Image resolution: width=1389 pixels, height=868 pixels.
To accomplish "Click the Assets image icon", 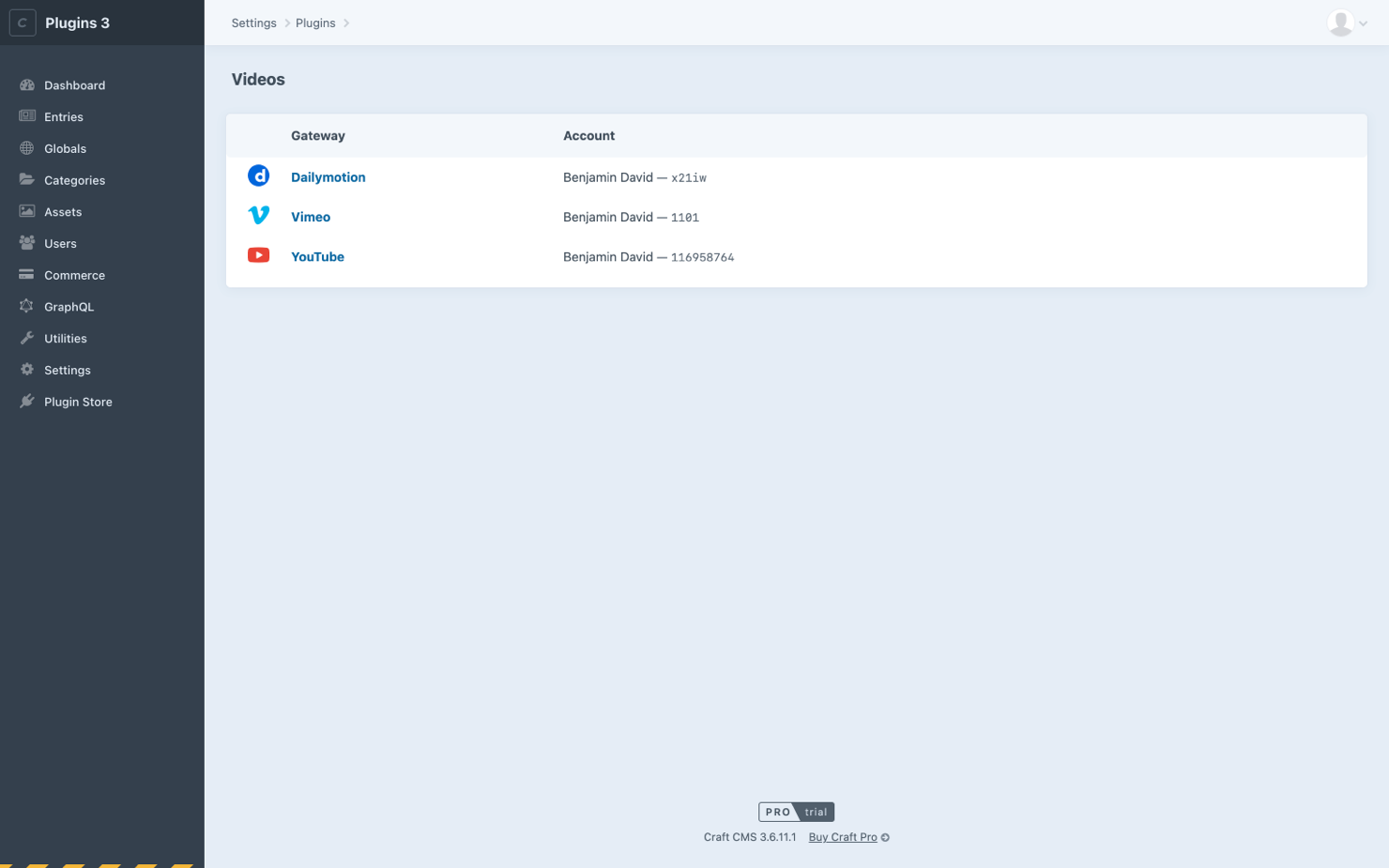I will pyautogui.click(x=27, y=212).
